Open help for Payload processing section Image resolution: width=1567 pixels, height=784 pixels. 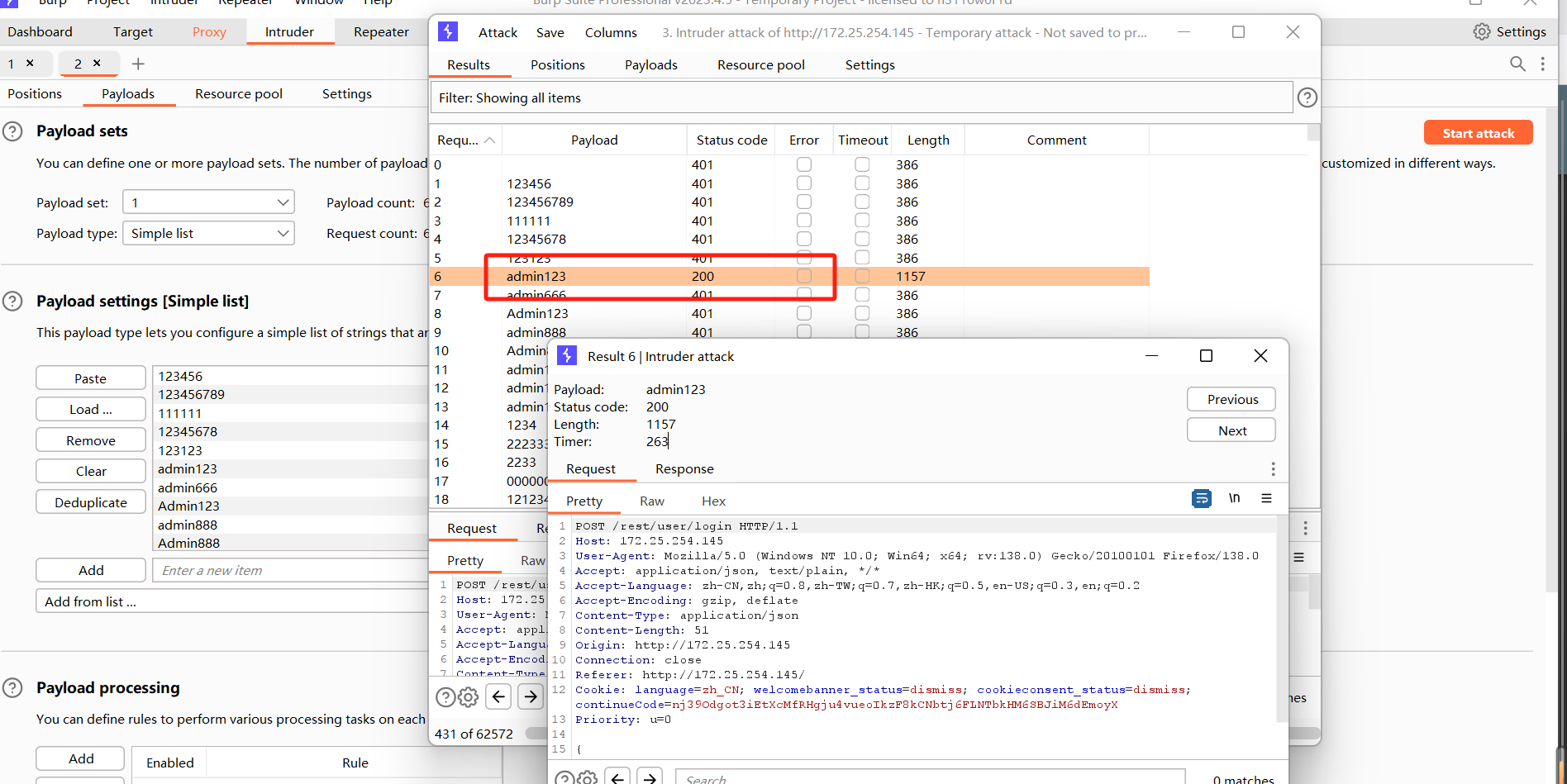(12, 687)
